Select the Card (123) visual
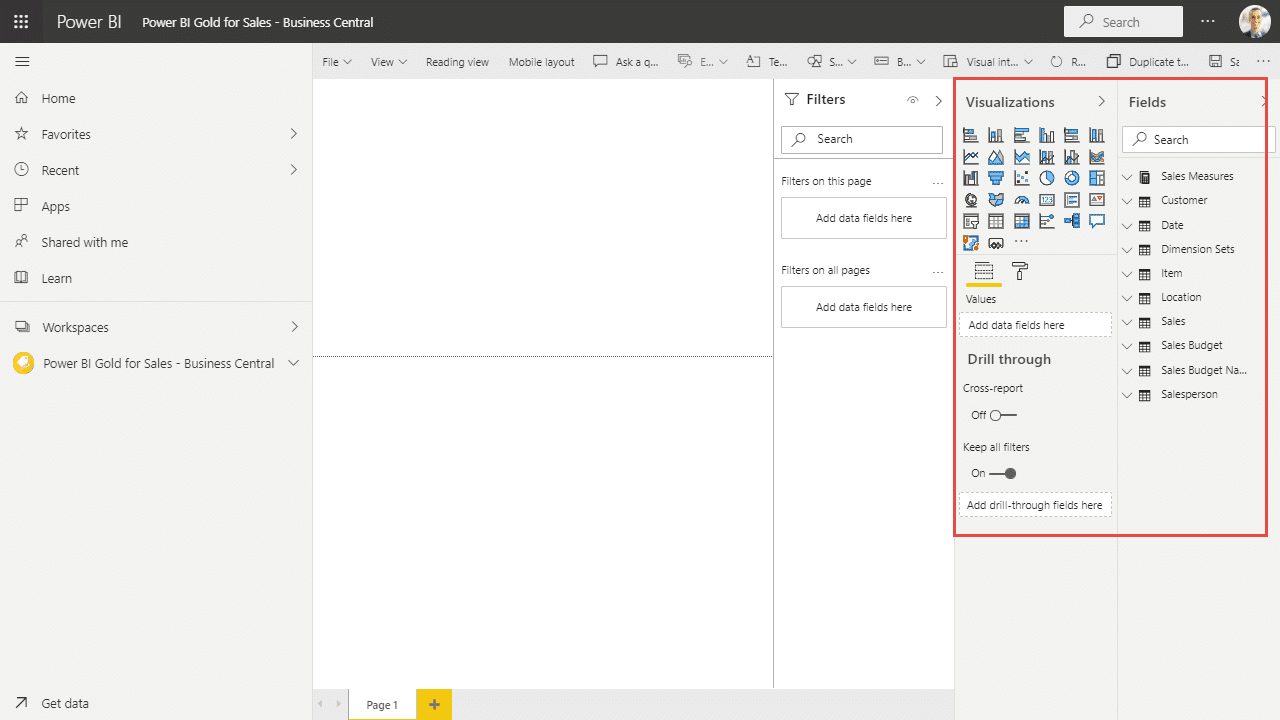Viewport: 1280px width, 720px height. (1047, 200)
